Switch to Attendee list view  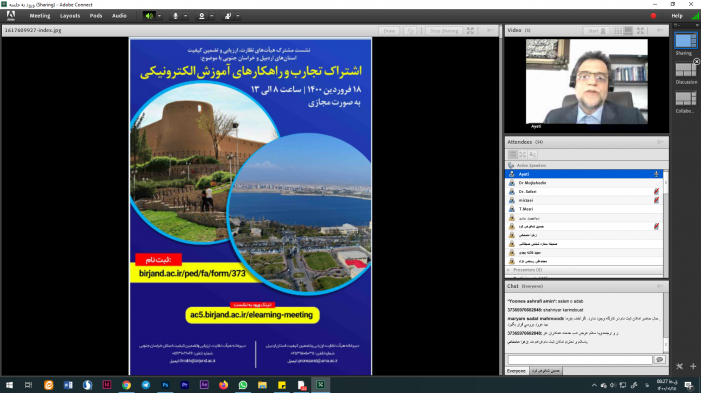(x=512, y=154)
